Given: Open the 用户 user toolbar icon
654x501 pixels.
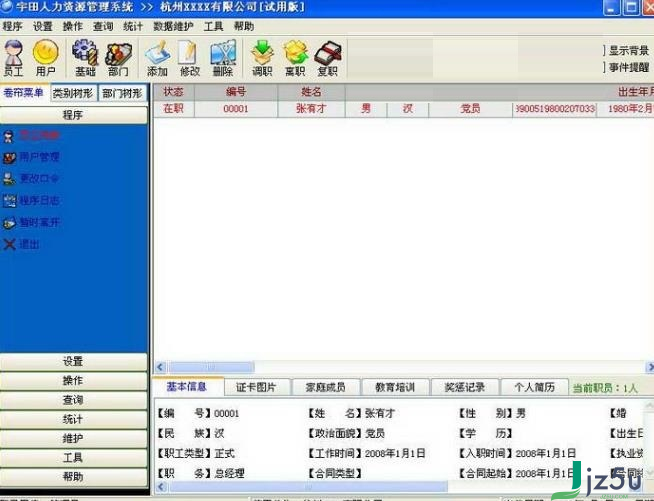Looking at the screenshot, I should coord(45,58).
